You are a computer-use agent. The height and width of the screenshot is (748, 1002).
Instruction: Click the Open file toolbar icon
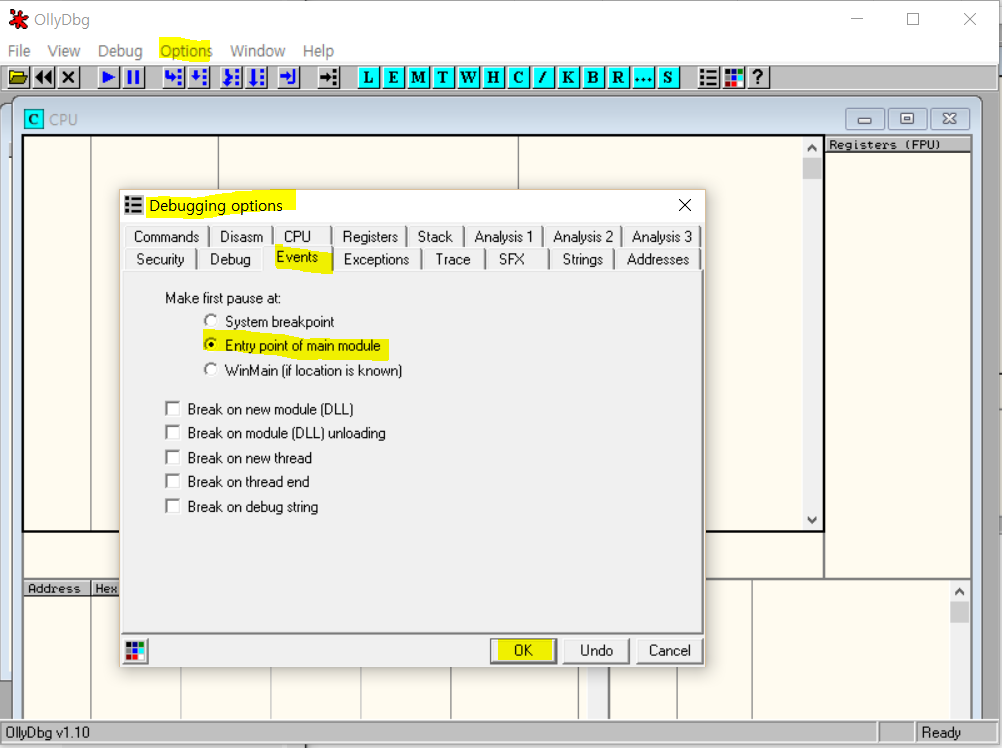18,78
